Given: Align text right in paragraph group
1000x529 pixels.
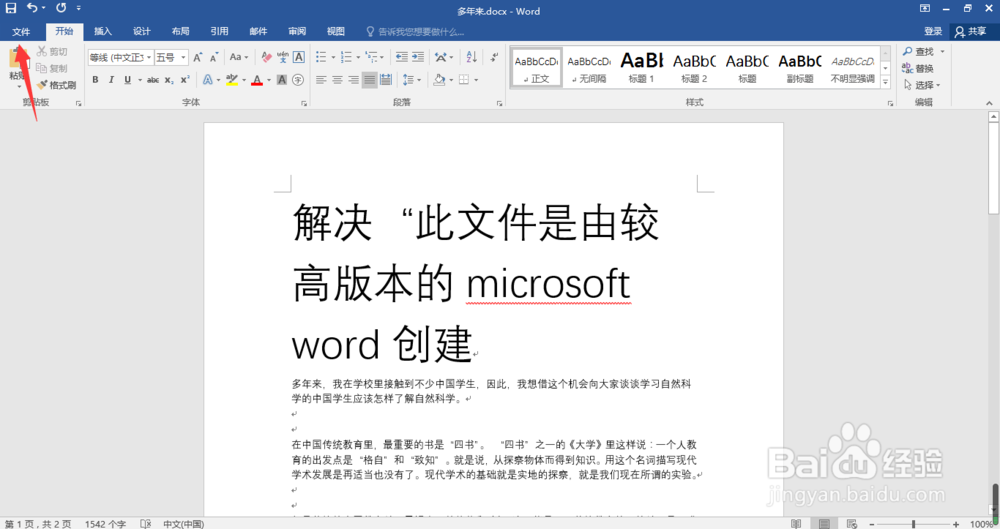Looking at the screenshot, I should click(353, 80).
